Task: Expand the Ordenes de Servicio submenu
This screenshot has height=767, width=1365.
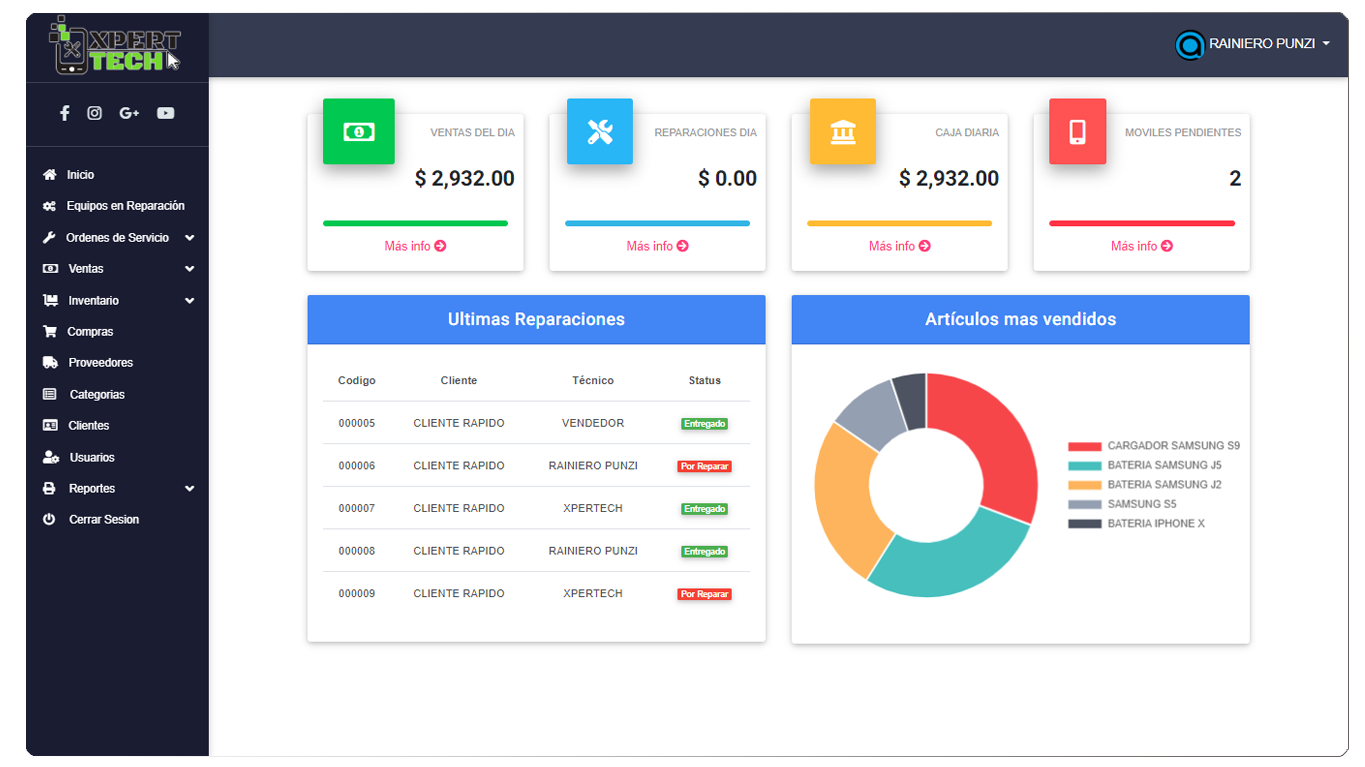Action: coord(189,238)
